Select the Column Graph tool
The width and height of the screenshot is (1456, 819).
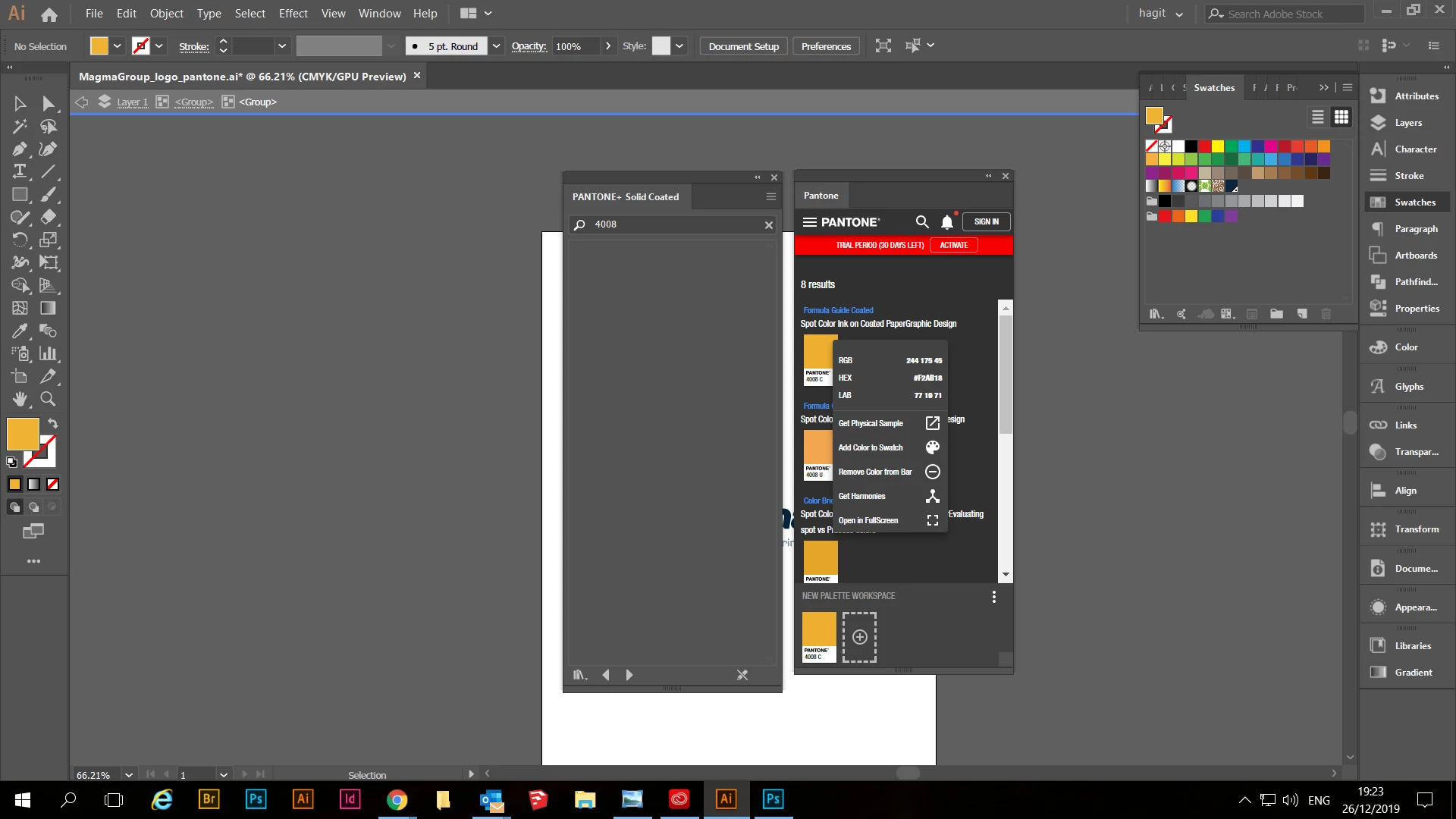point(48,353)
